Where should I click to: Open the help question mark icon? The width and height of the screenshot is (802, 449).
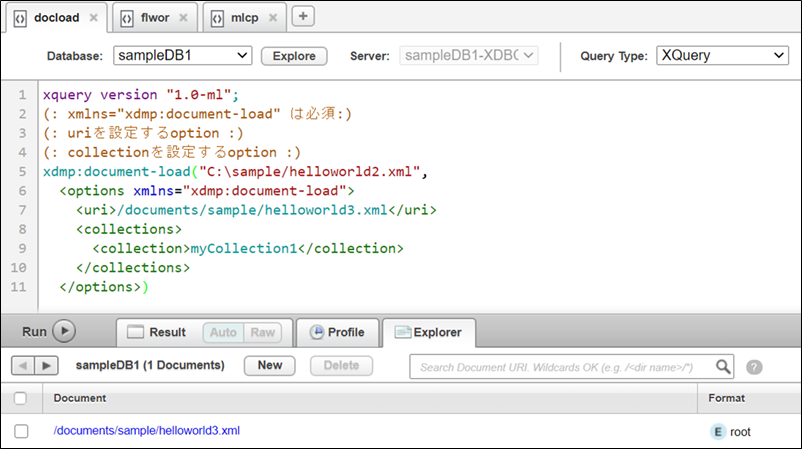coord(754,367)
